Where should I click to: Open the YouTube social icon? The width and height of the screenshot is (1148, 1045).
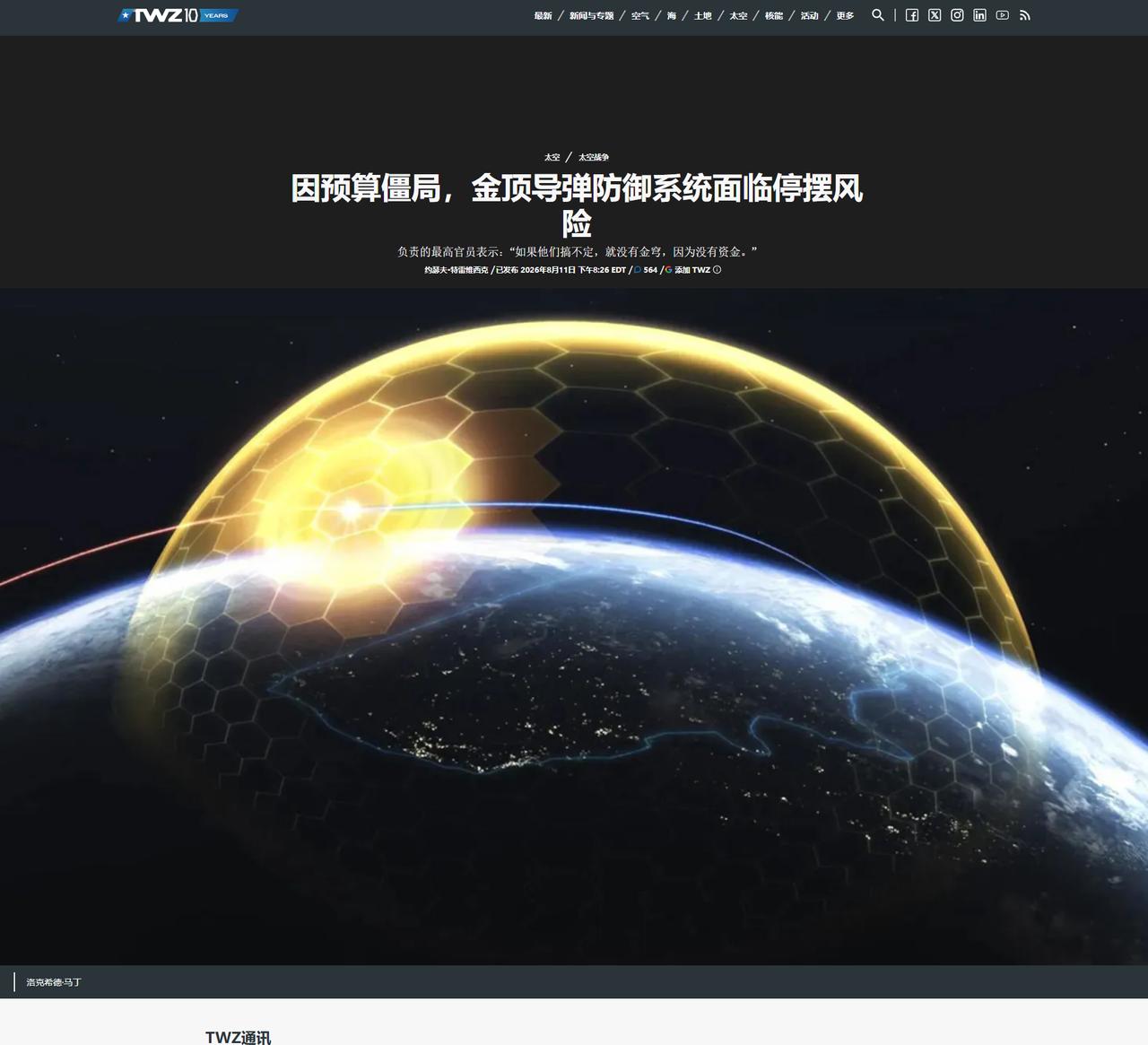[x=1002, y=15]
